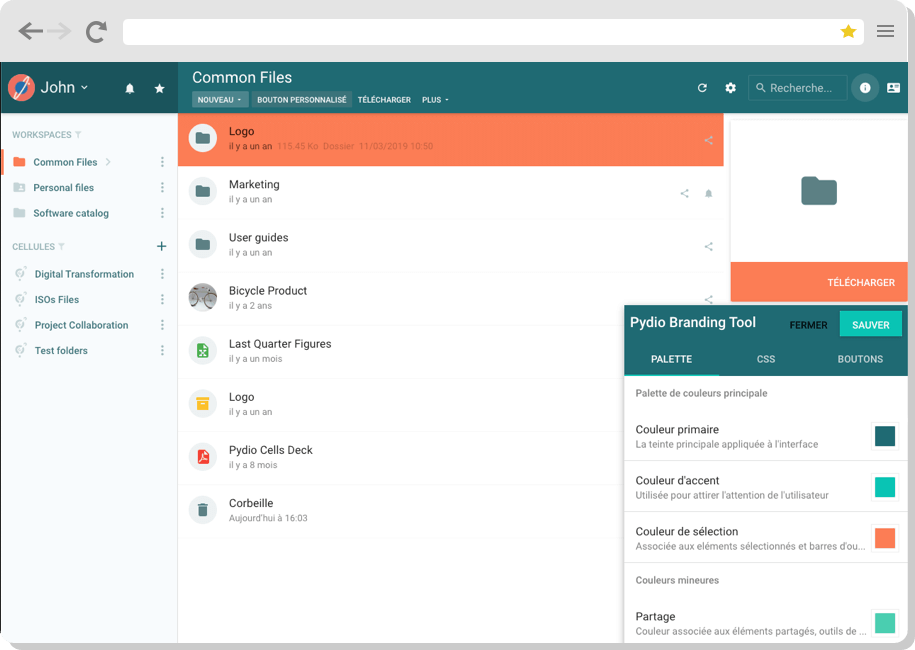This screenshot has width=915, height=650.
Task: Switch to the Boutons tab
Action: click(x=860, y=359)
